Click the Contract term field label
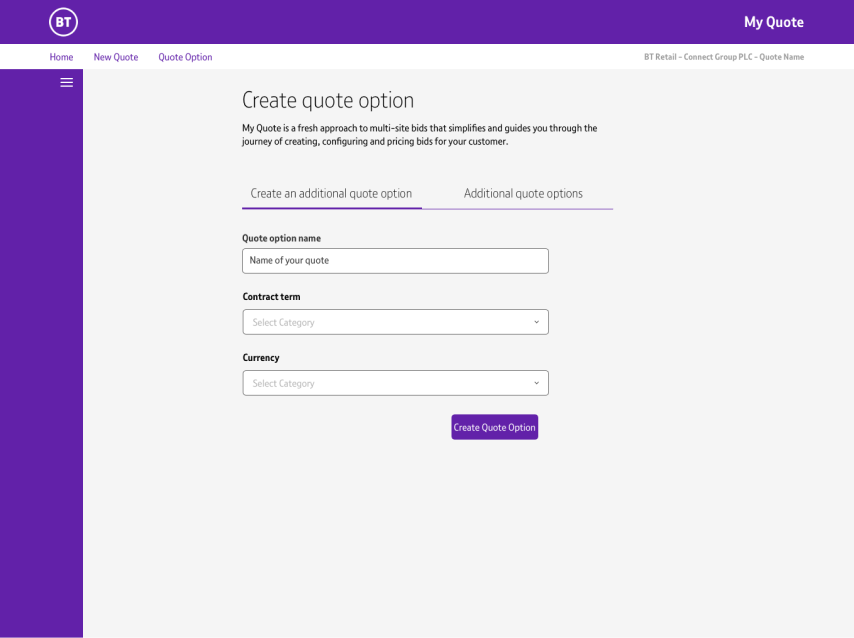The width and height of the screenshot is (854, 638). pos(271,297)
